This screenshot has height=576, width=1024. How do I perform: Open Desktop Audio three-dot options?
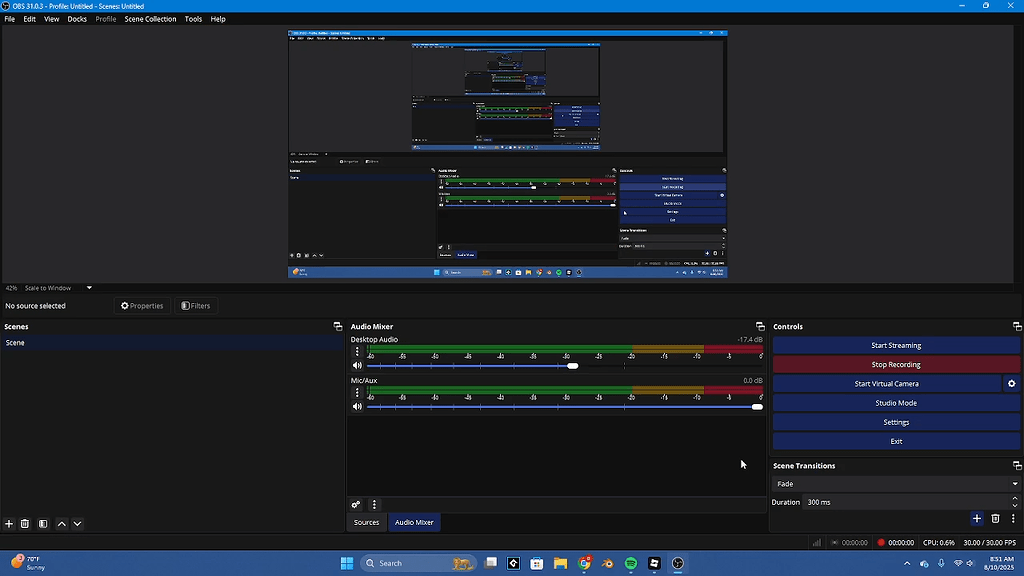(357, 351)
